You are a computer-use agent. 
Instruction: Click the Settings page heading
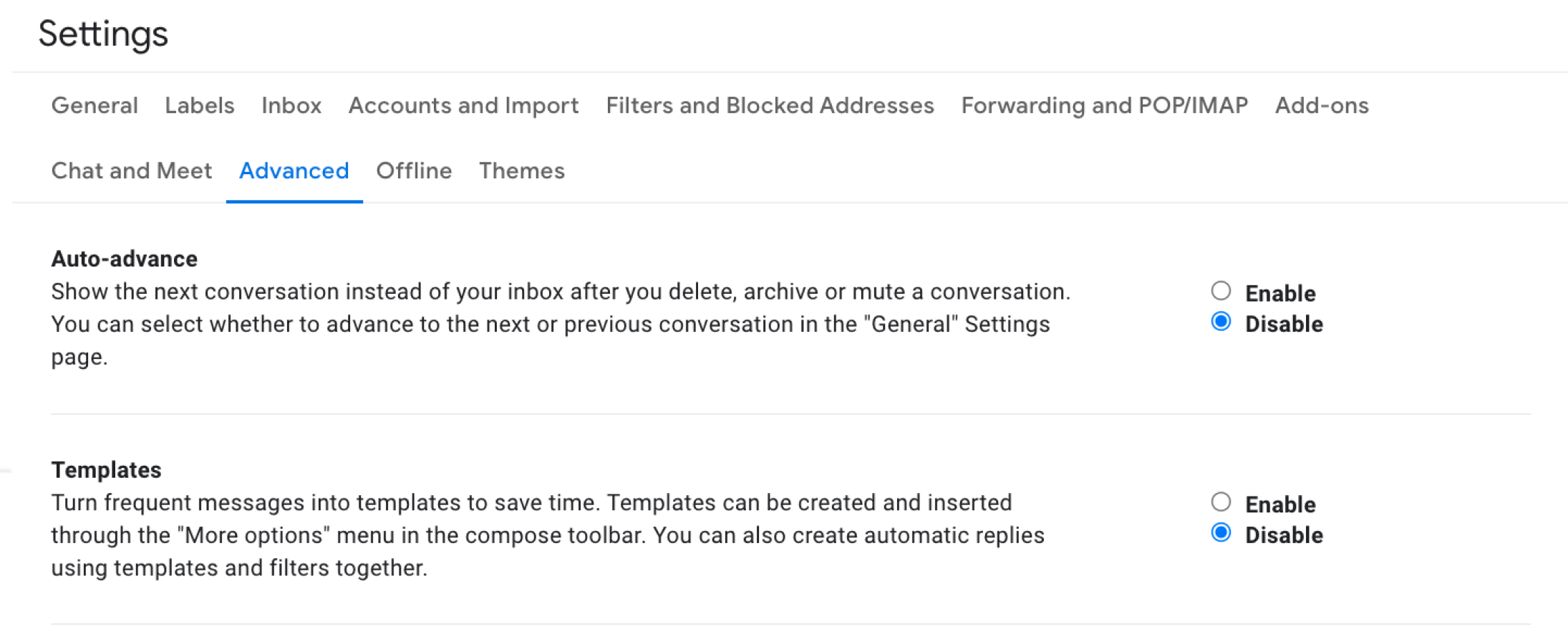tap(103, 34)
